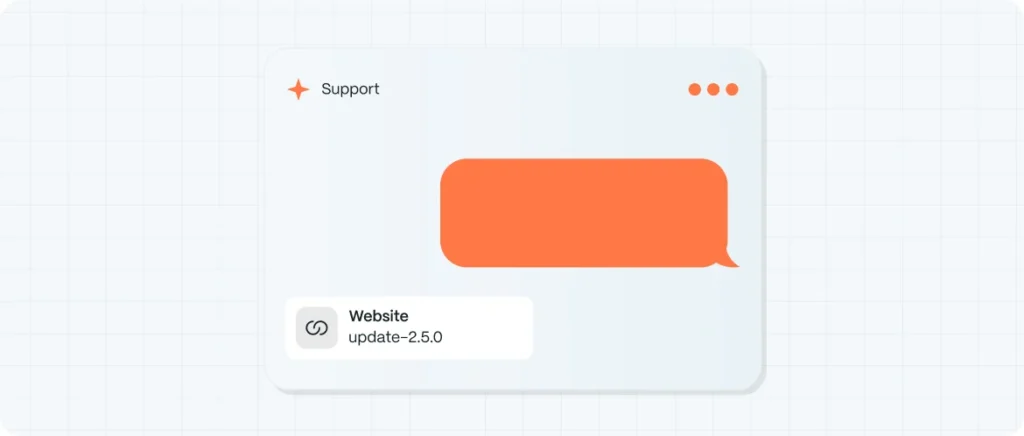
Task: Click the bottom edge of orange bubble
Action: (581, 266)
